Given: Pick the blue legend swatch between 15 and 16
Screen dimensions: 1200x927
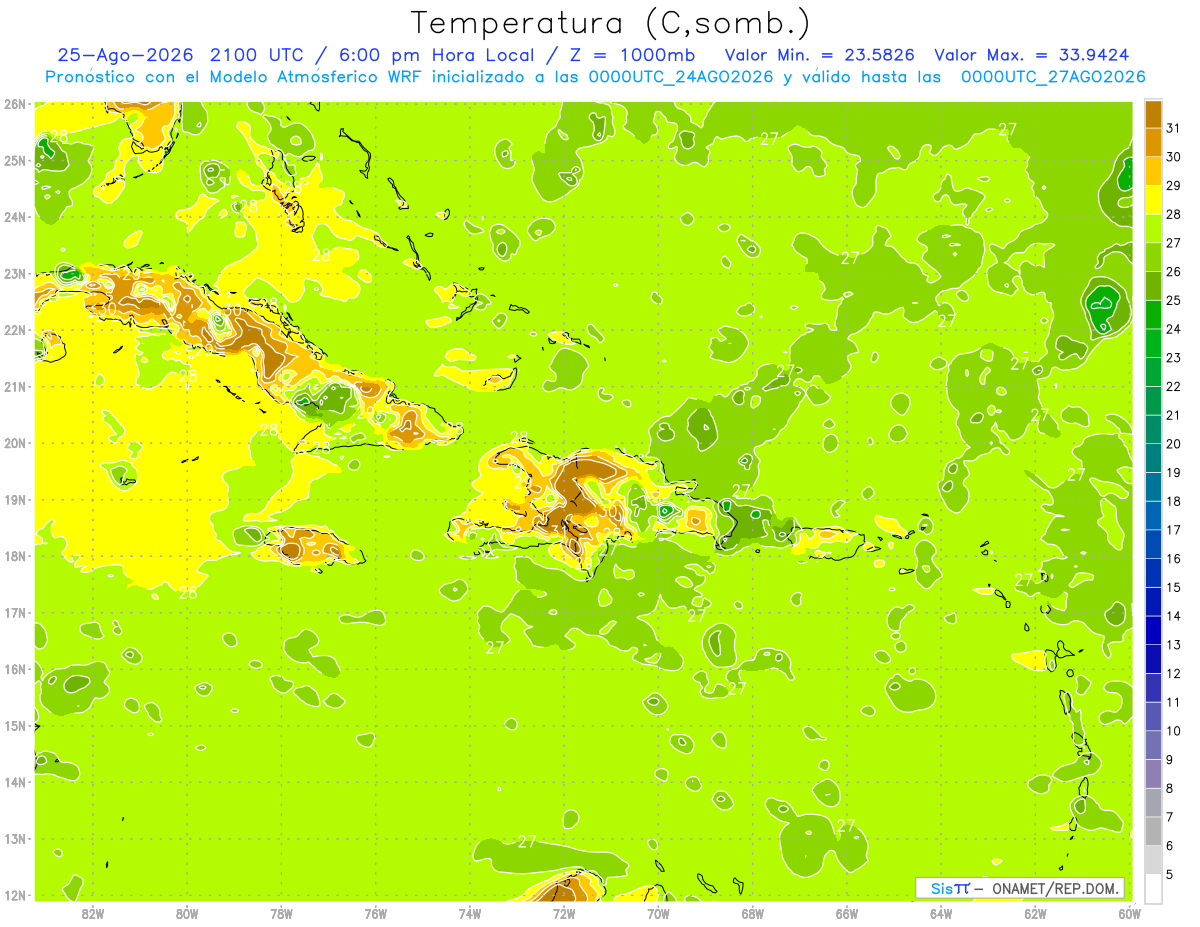Looking at the screenshot, I should pyautogui.click(x=1153, y=573).
